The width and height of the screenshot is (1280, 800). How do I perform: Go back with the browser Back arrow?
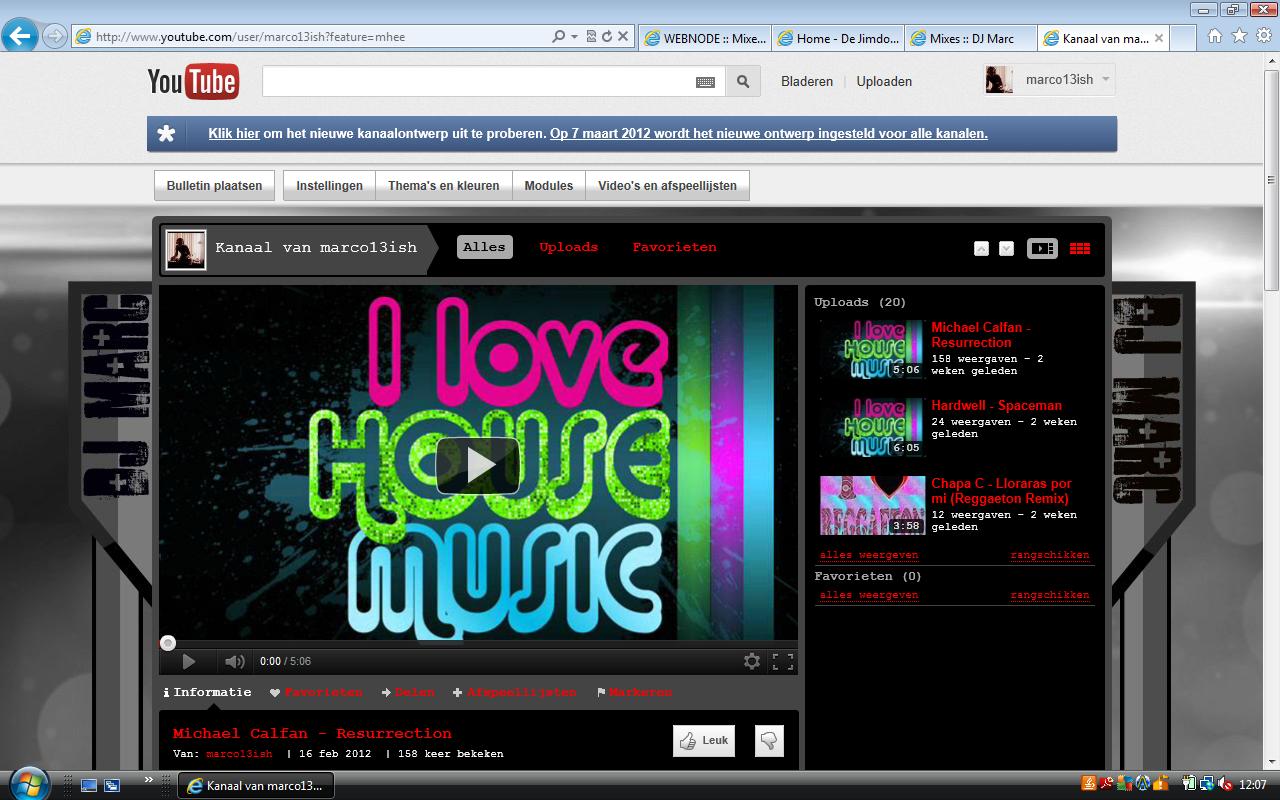point(21,37)
